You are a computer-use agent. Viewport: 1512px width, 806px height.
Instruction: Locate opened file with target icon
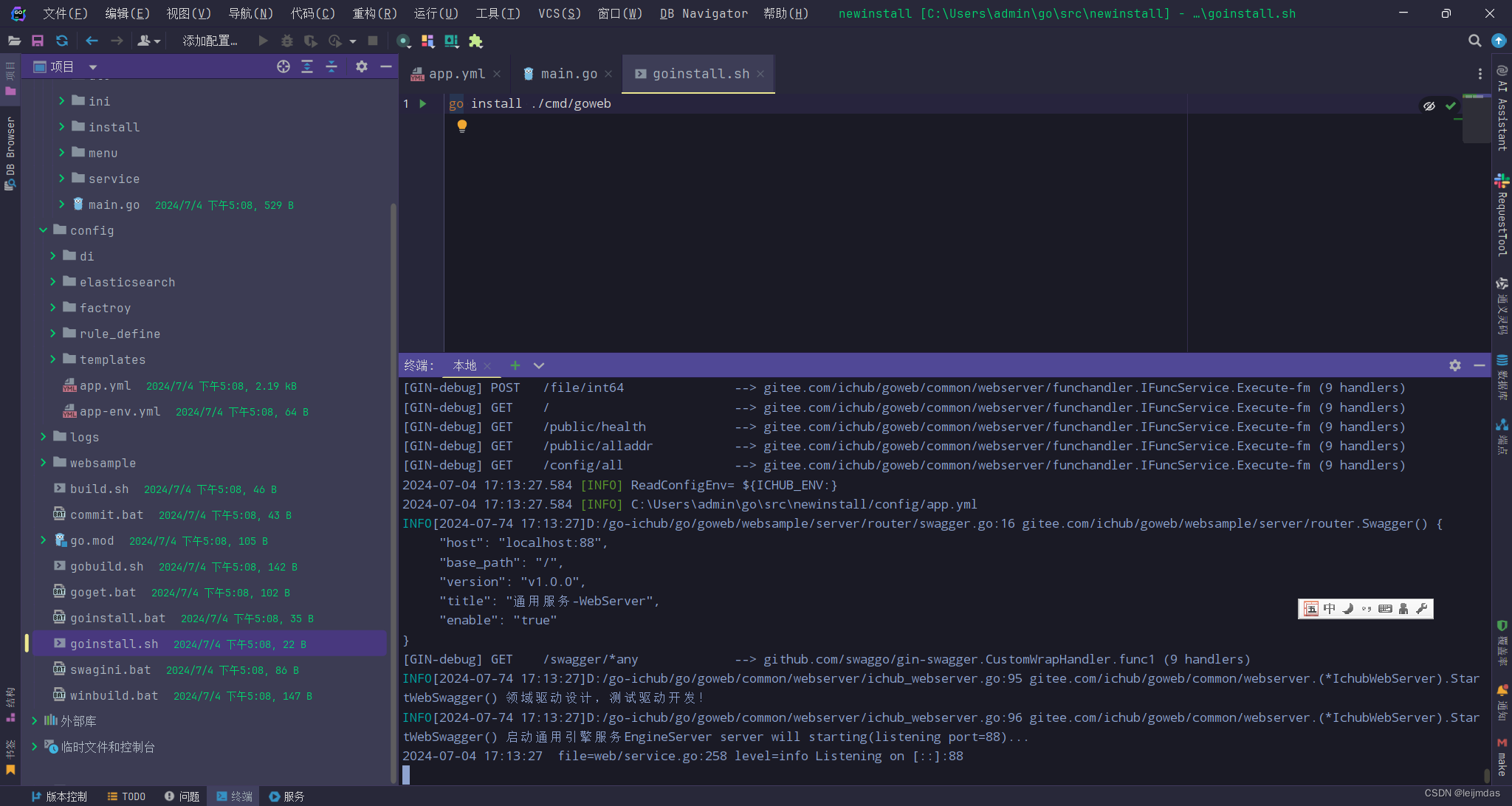[x=283, y=66]
